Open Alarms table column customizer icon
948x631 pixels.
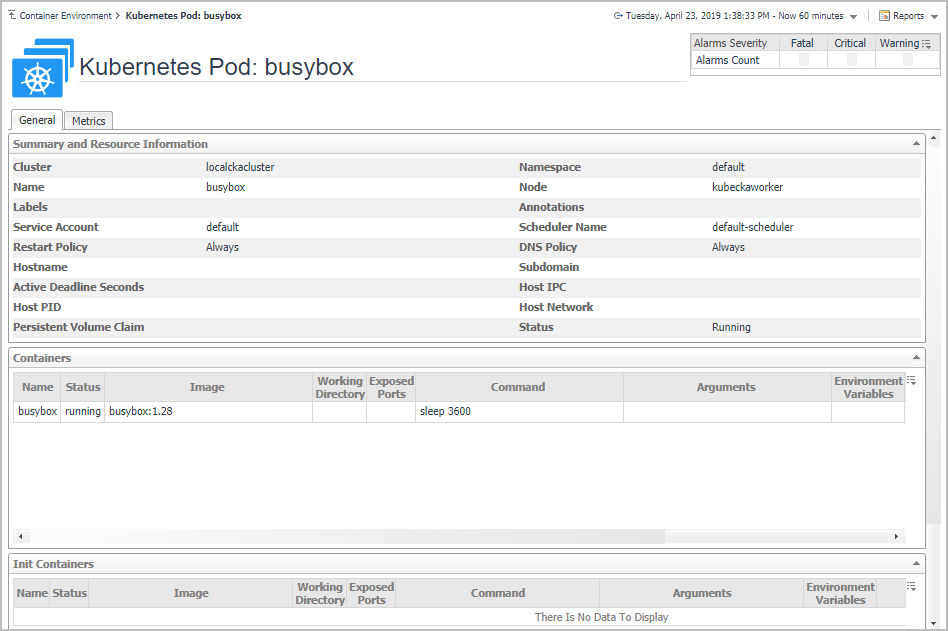[x=927, y=44]
